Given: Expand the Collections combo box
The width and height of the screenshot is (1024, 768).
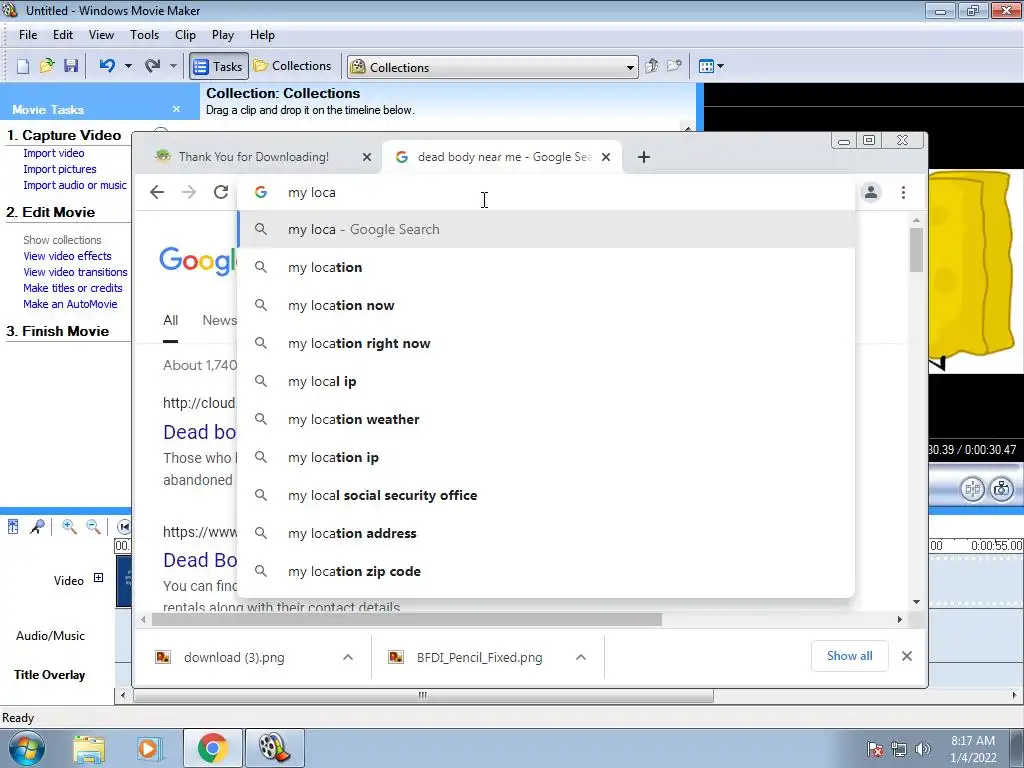Looking at the screenshot, I should pos(630,67).
